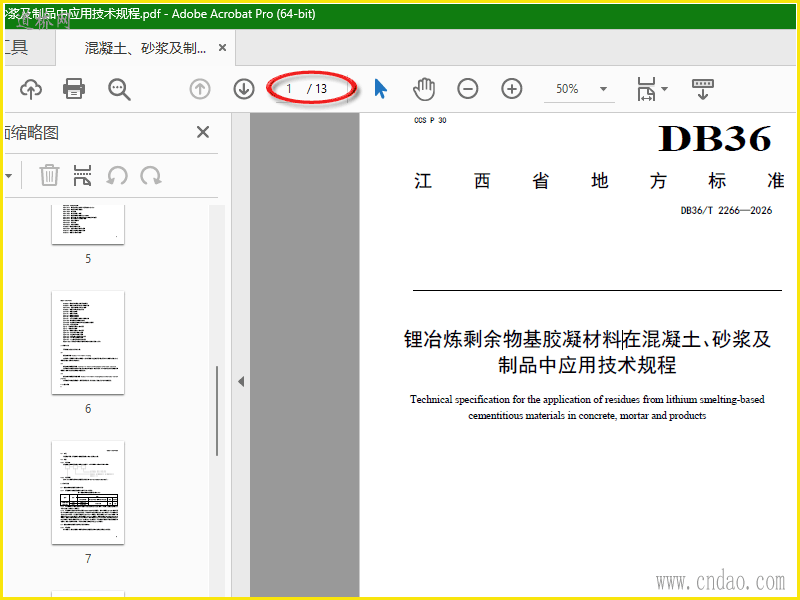
Task: Switch to the 工具 tab
Action: 16,47
